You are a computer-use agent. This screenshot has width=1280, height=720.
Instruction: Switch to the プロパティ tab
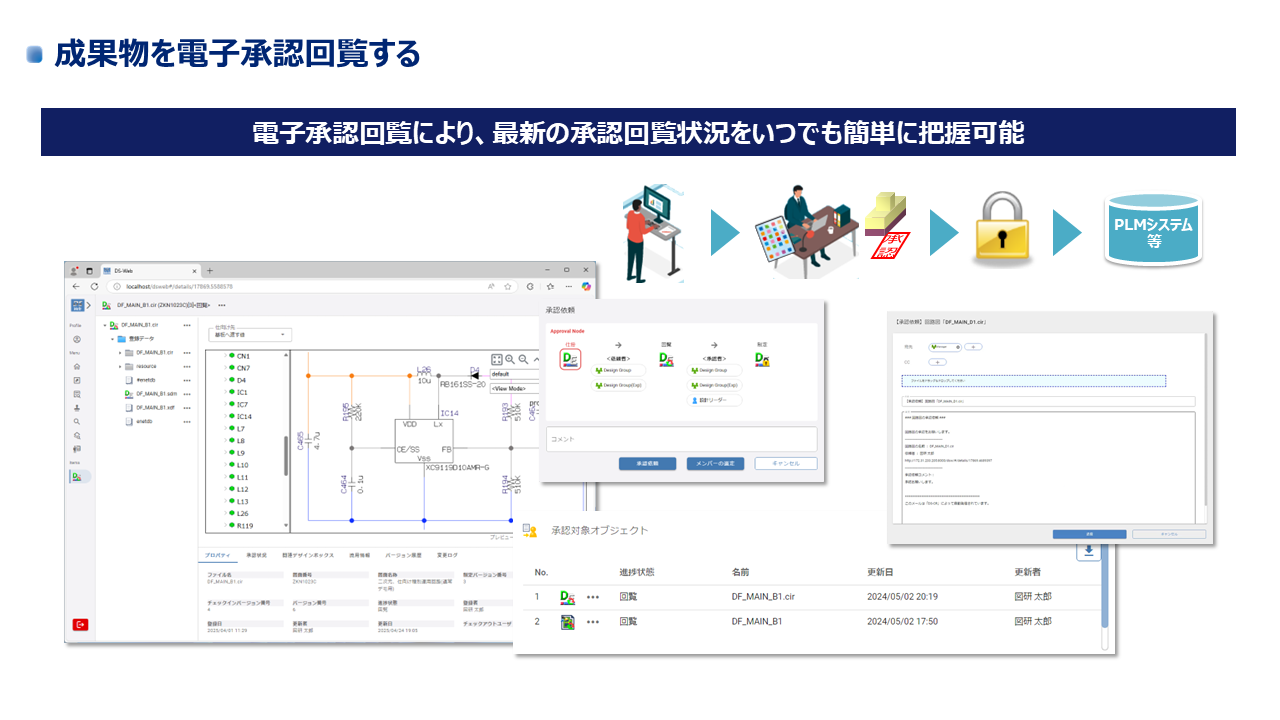(x=218, y=554)
